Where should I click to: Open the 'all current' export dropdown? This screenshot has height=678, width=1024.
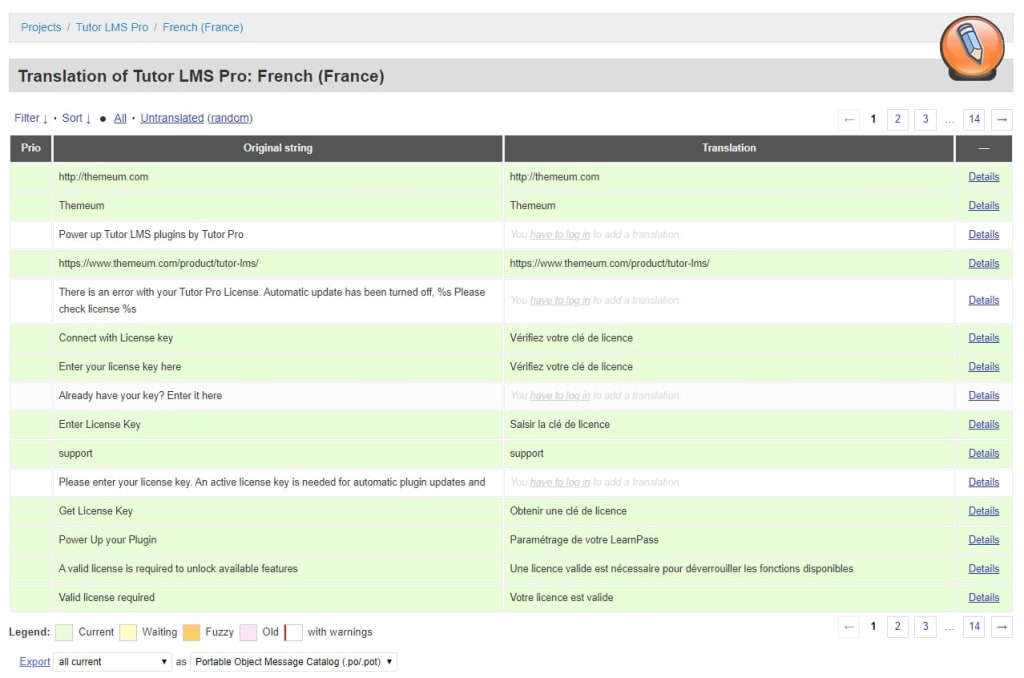click(112, 662)
